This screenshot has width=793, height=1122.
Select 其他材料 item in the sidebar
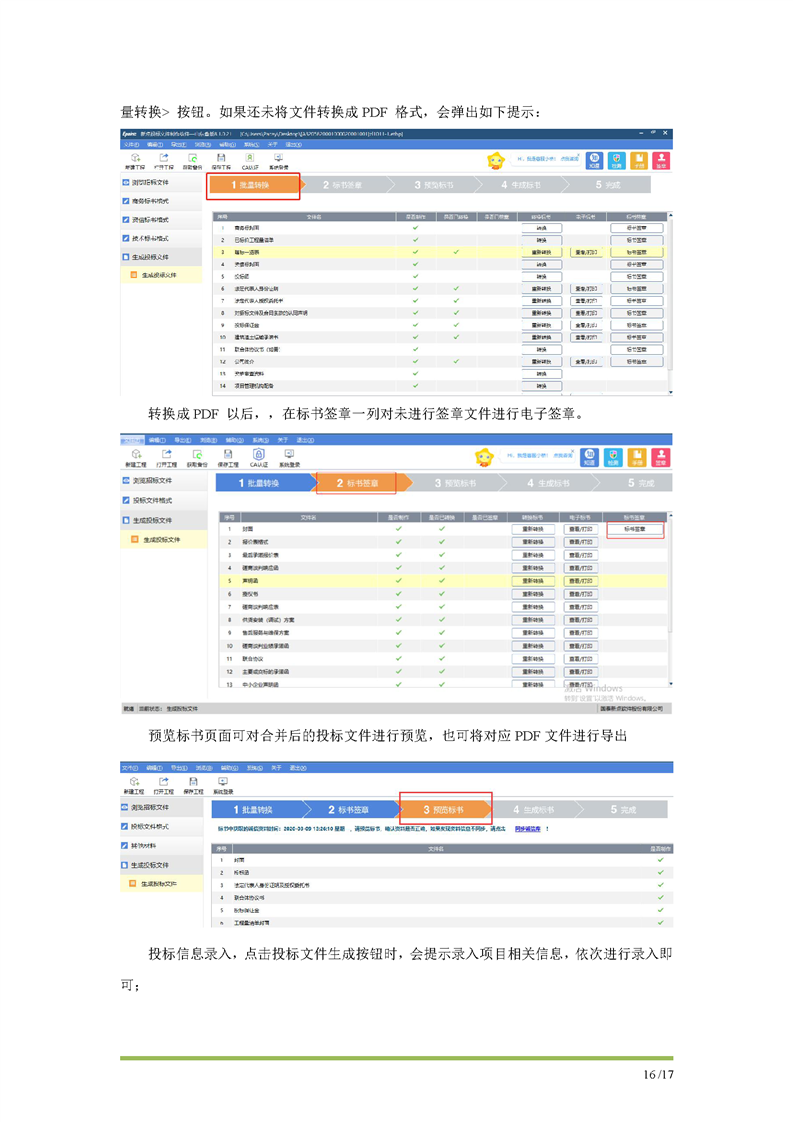148,845
